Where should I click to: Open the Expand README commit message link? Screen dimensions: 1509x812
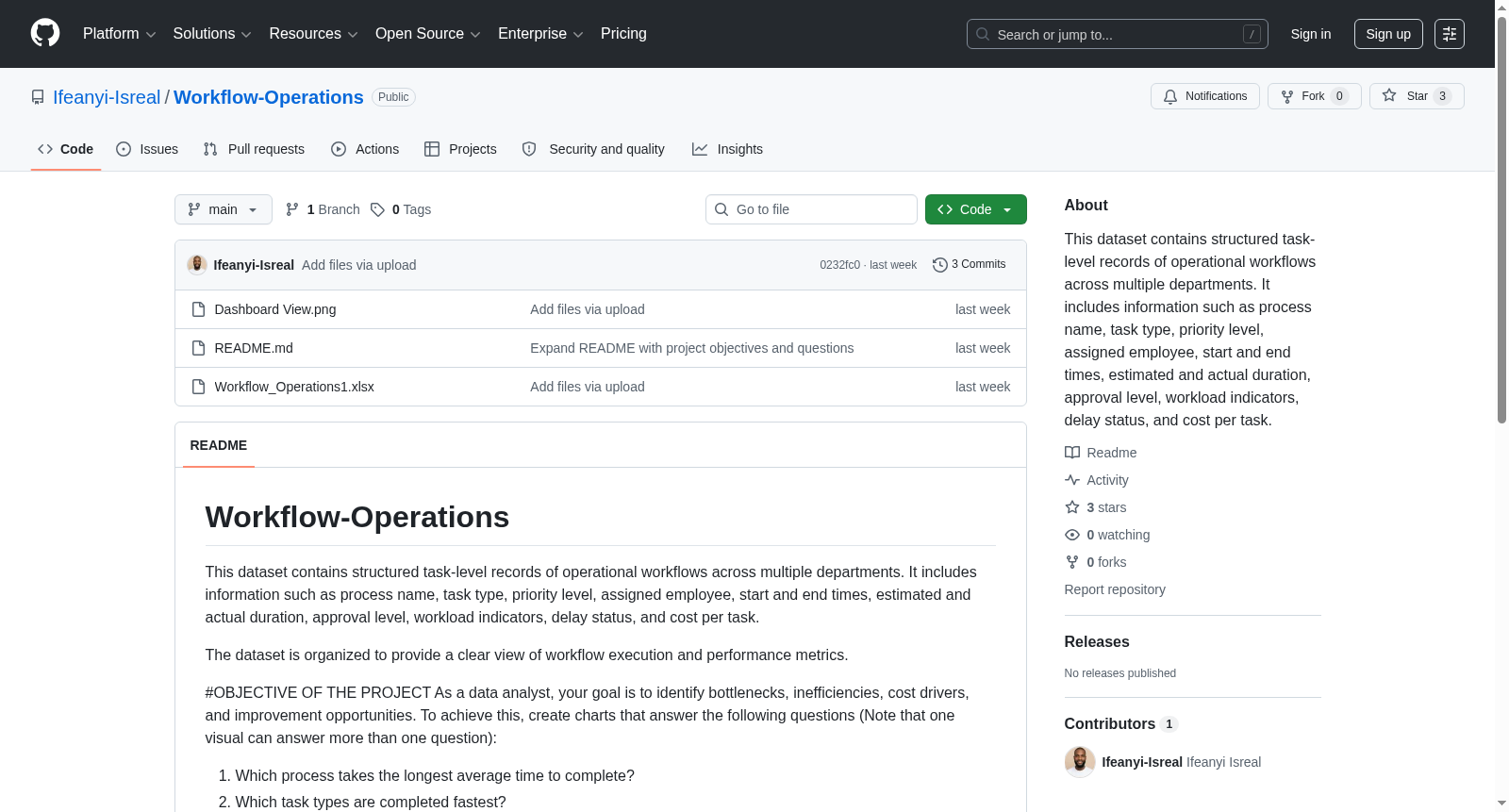point(691,348)
